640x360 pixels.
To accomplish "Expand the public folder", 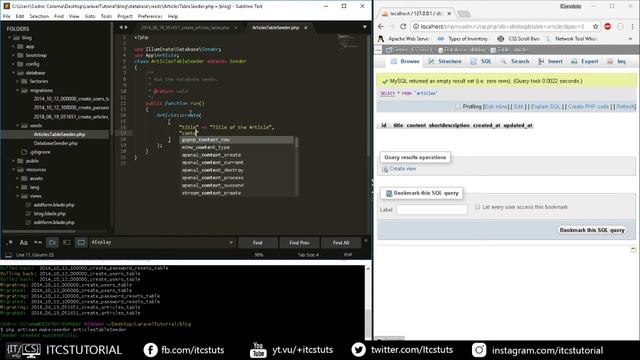I will click(14, 161).
